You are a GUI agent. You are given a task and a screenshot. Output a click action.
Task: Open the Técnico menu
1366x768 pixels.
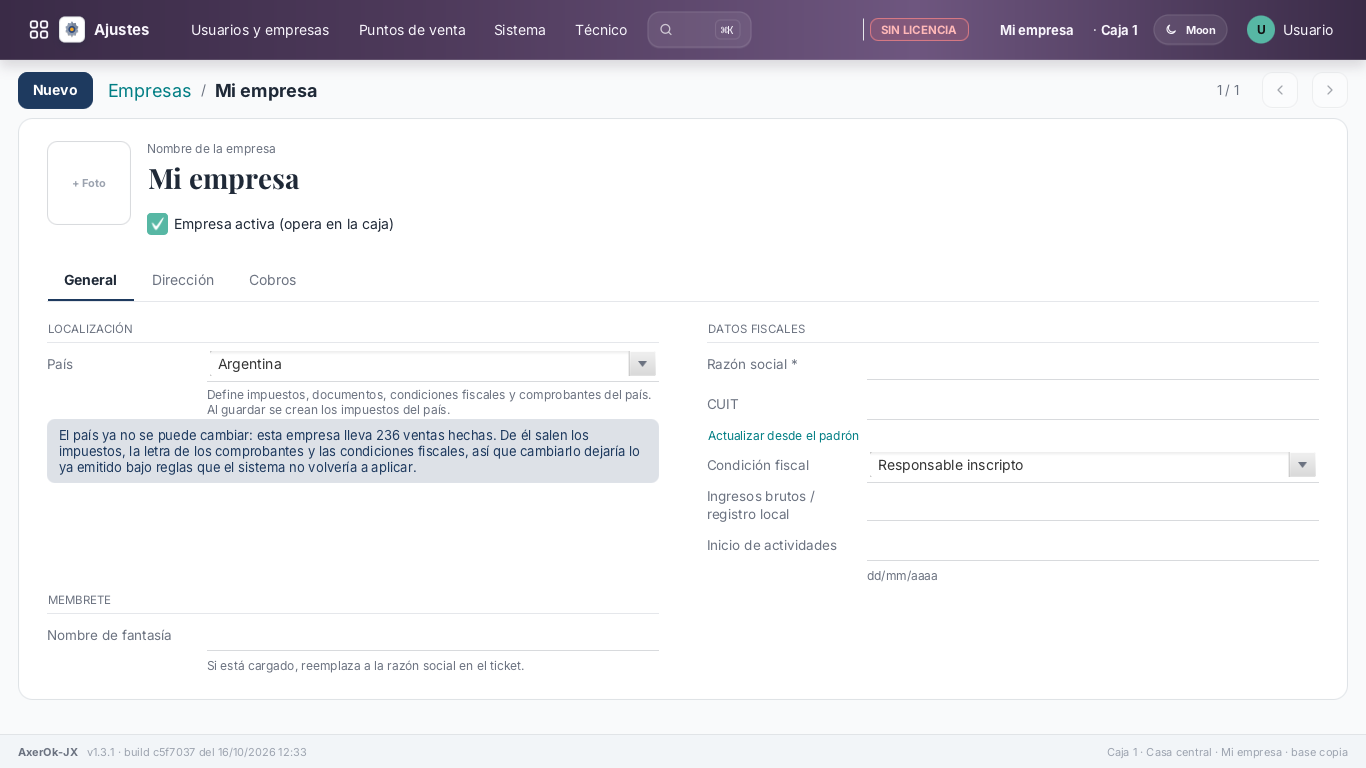click(601, 30)
